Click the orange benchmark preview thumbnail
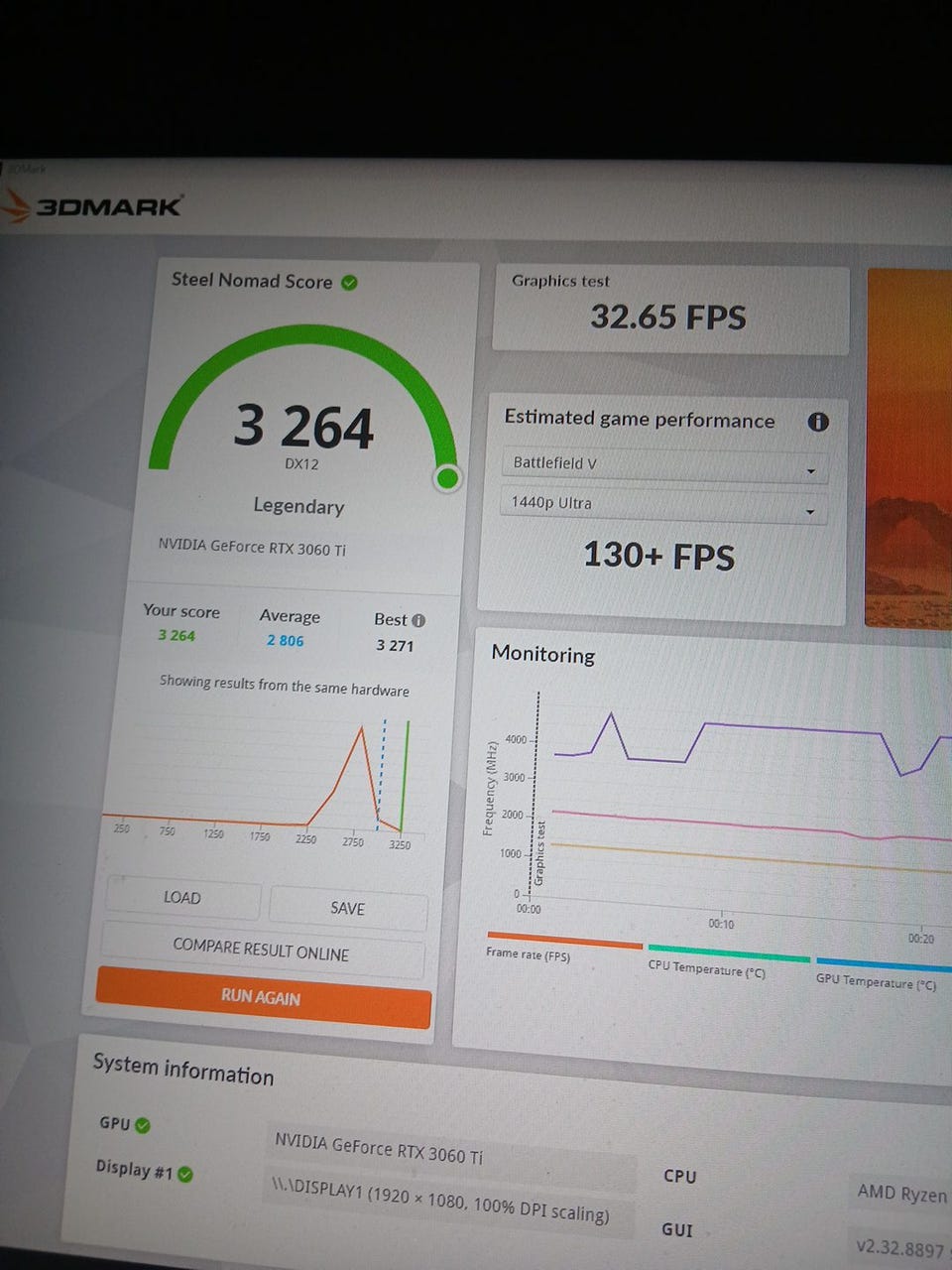The height and width of the screenshot is (1270, 952). 909,448
